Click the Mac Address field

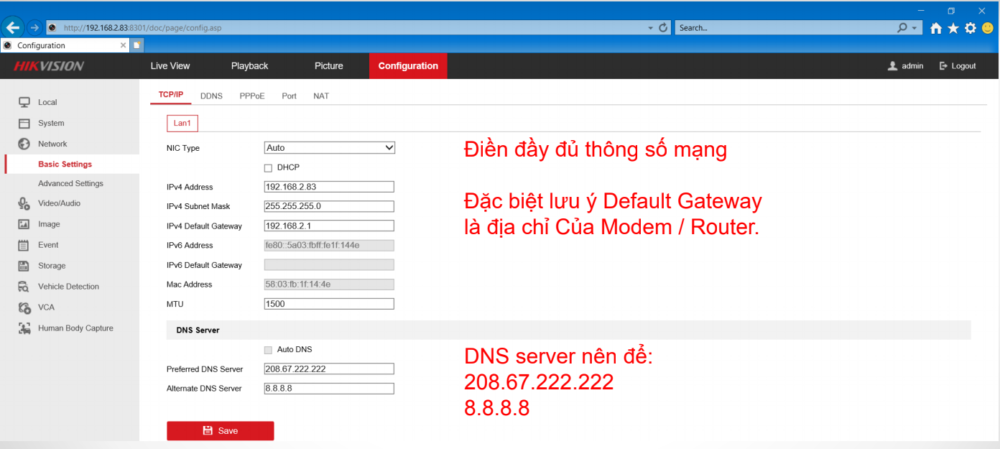(x=329, y=284)
